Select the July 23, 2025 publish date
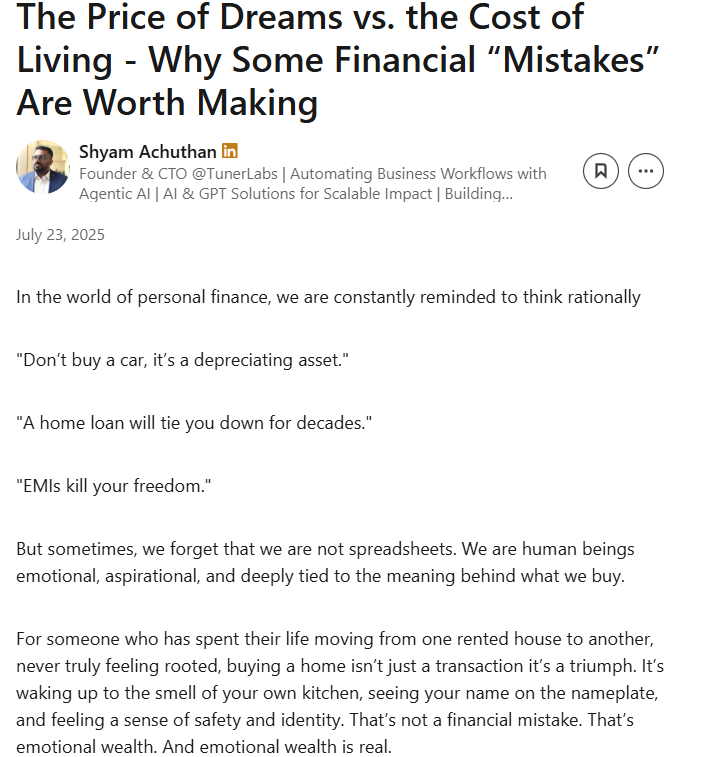Image resolution: width=705 pixels, height=757 pixels. click(x=60, y=235)
